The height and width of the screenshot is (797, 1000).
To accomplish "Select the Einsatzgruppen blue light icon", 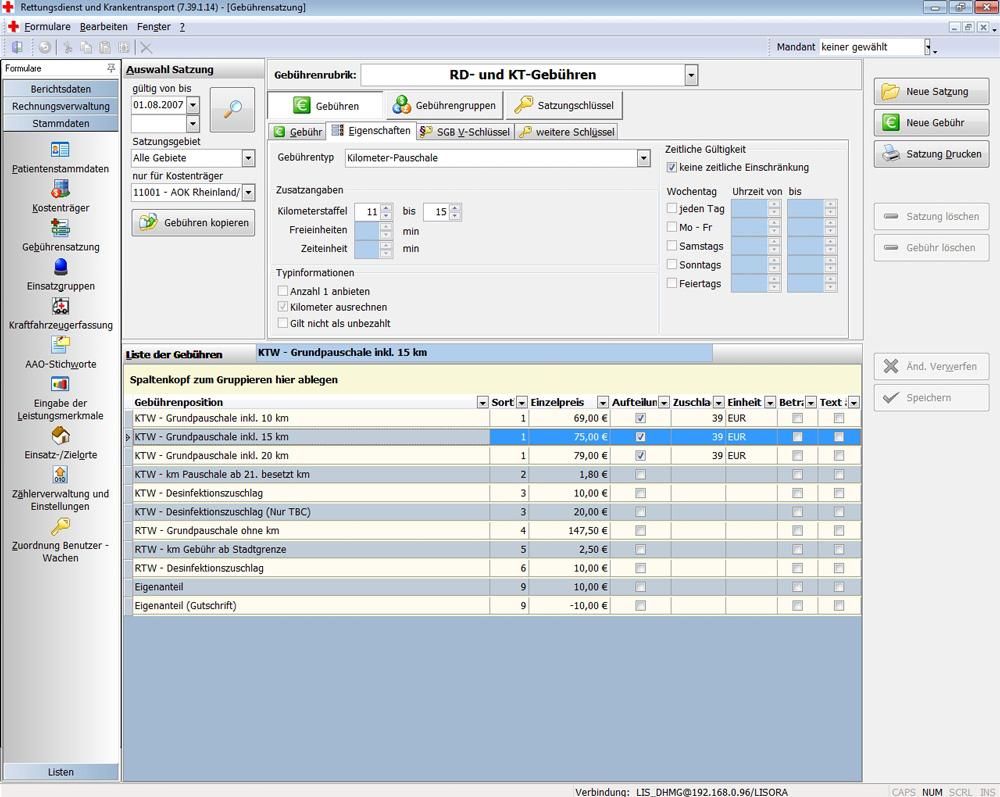I will [x=60, y=267].
